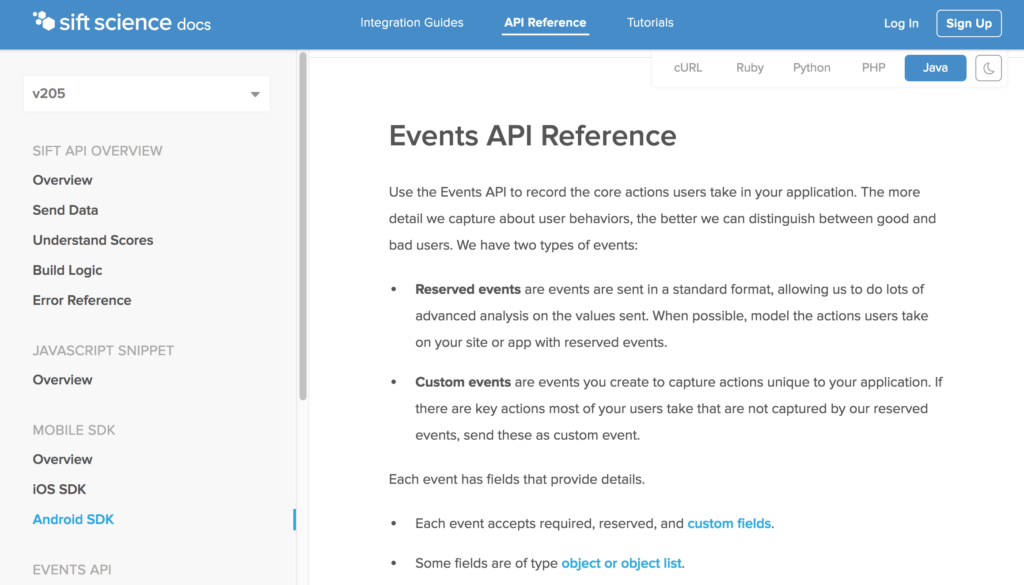Open the Integration Guides menu
This screenshot has height=585, width=1024.
coord(412,22)
